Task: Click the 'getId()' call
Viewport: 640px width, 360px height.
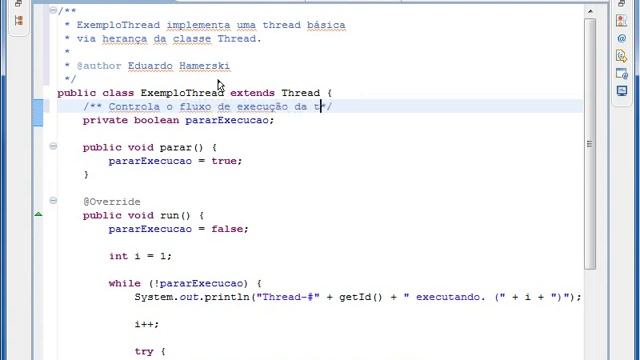Action: 361,297
